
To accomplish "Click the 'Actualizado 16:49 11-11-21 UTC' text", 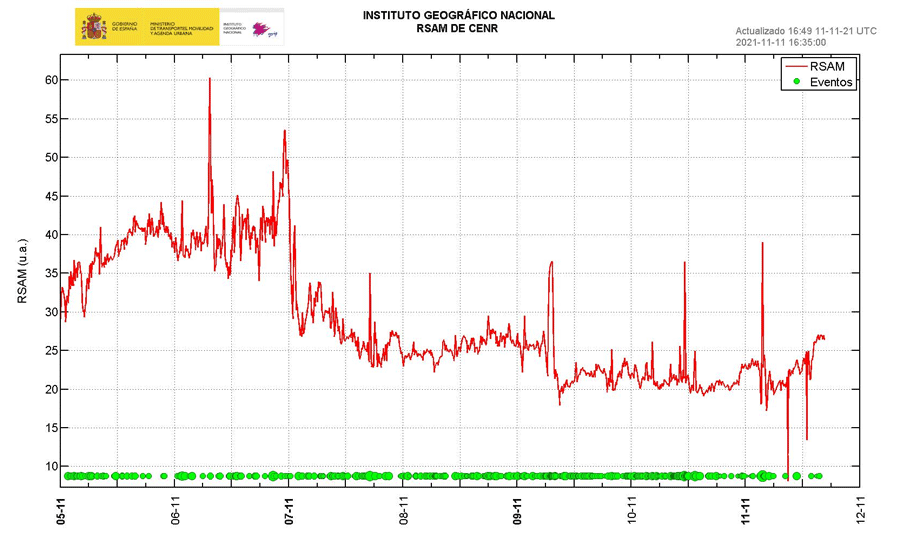I will pyautogui.click(x=806, y=31).
